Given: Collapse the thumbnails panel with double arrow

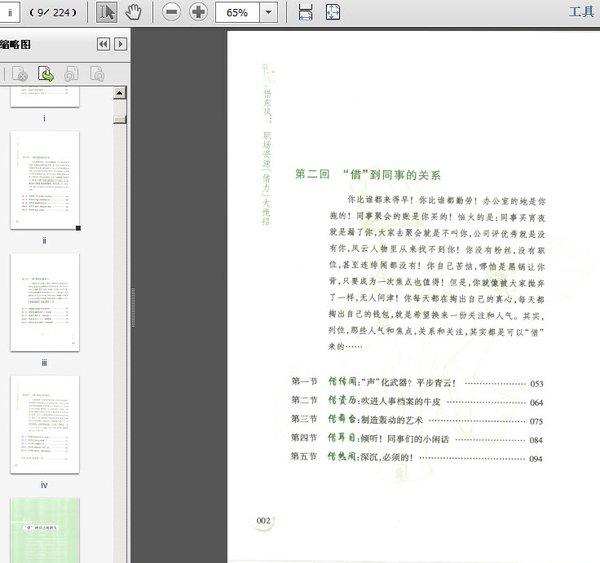Looking at the screenshot, I should 103,44.
